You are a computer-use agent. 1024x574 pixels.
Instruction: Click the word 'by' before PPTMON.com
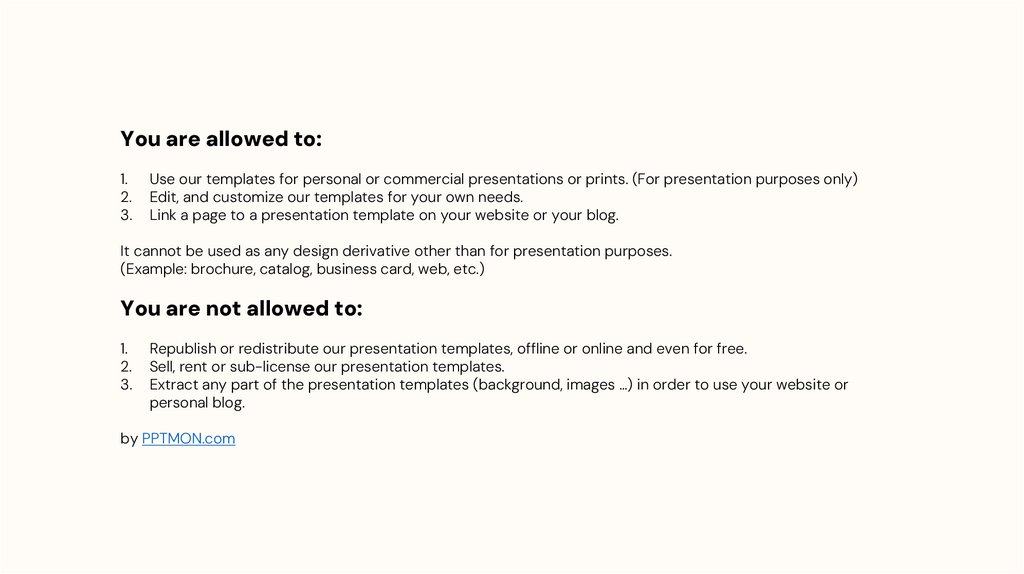(129, 438)
